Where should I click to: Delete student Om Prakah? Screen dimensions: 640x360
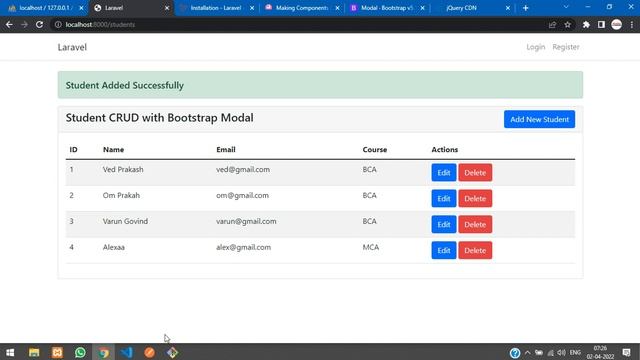(475, 198)
